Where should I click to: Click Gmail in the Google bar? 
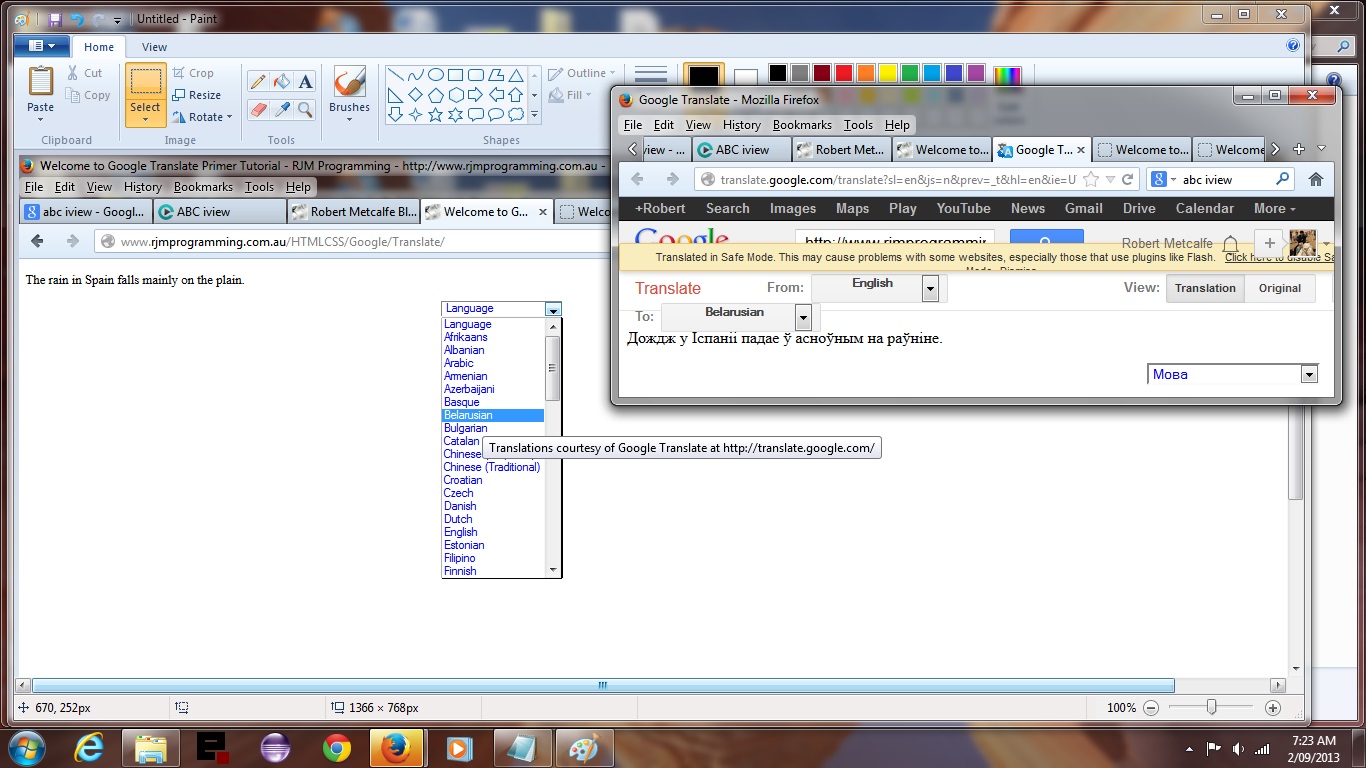[x=1083, y=208]
